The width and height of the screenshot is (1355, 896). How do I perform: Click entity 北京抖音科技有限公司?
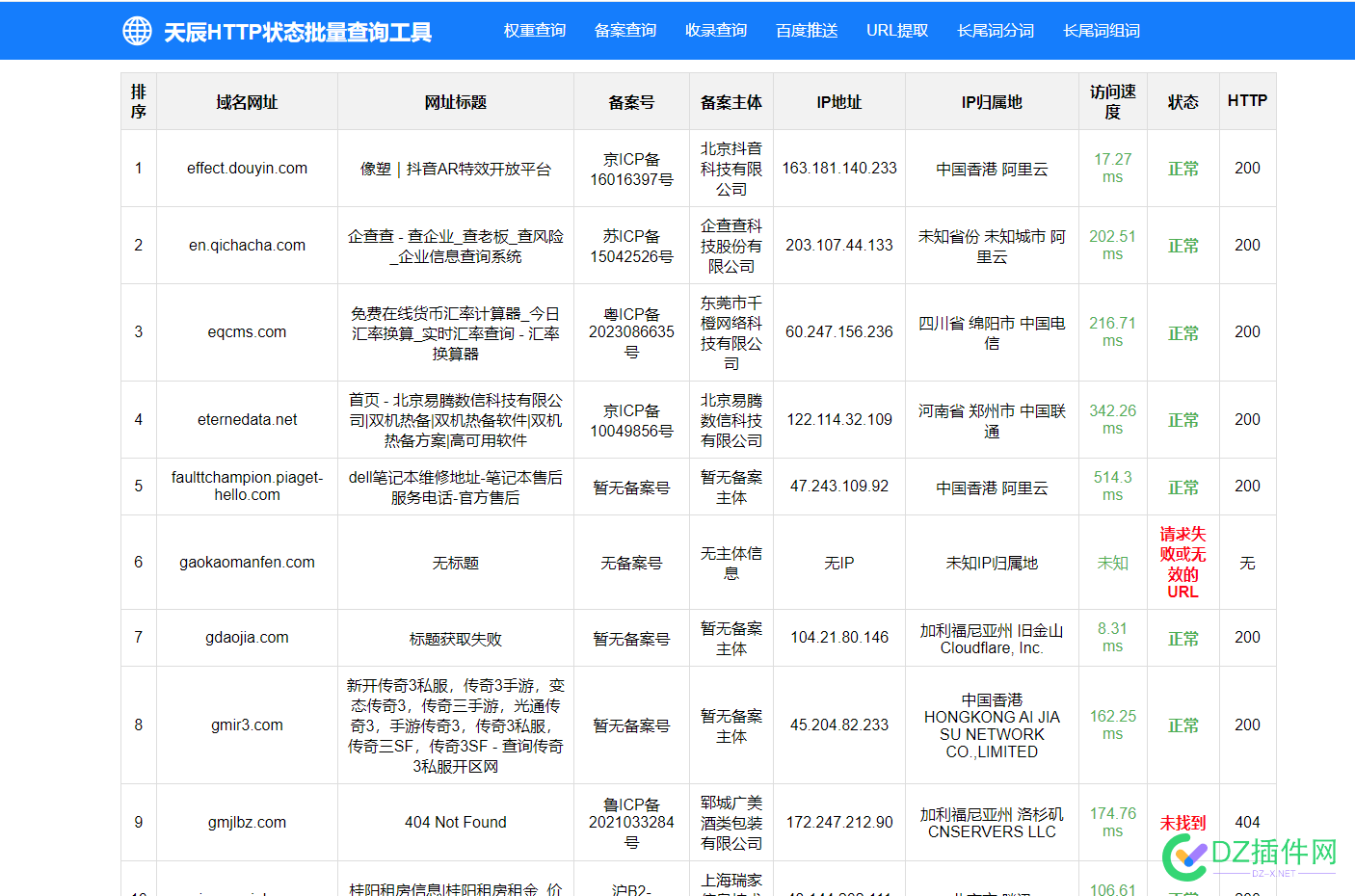731,169
